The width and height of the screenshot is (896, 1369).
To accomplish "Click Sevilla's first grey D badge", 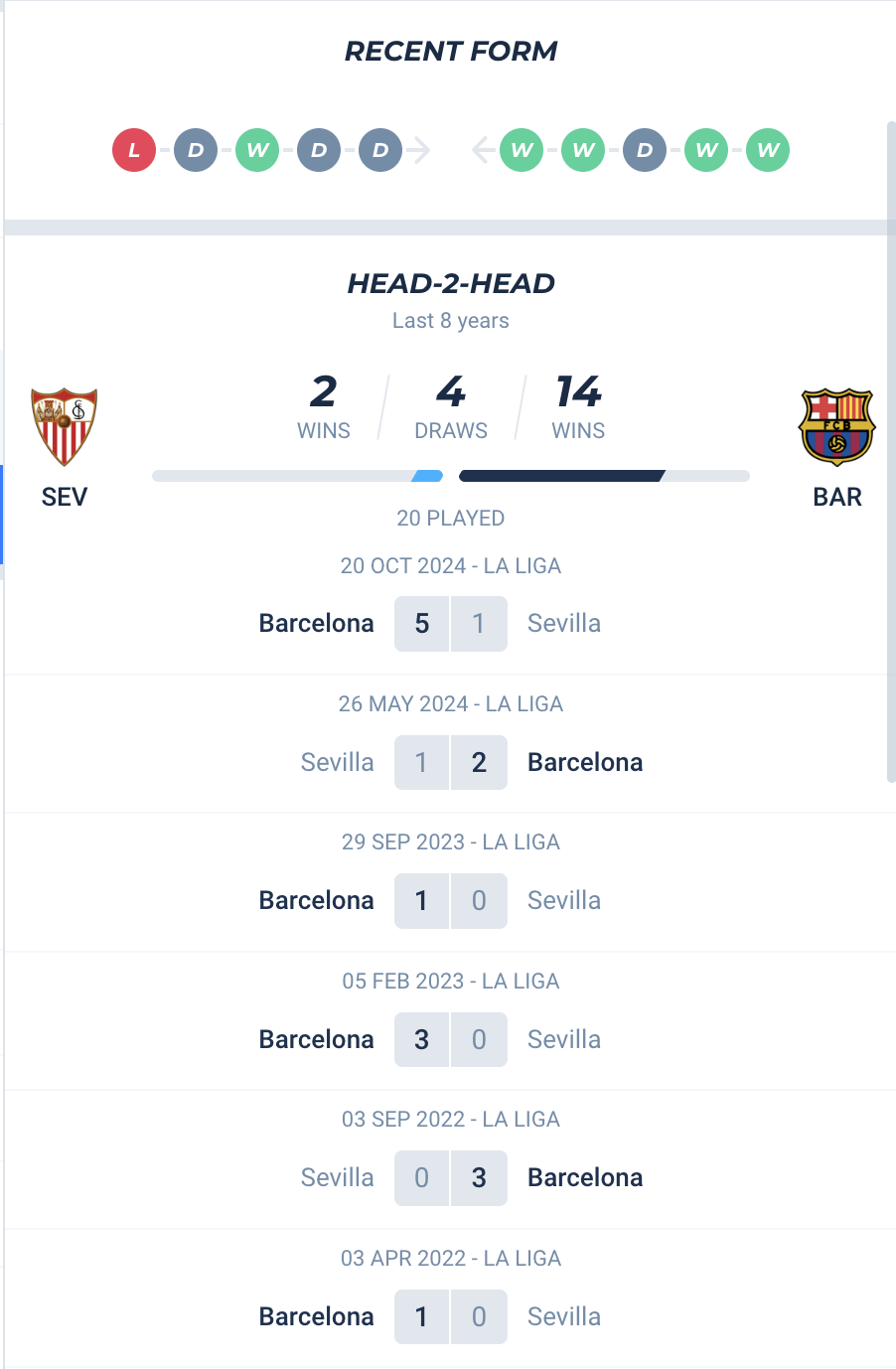I will [196, 151].
